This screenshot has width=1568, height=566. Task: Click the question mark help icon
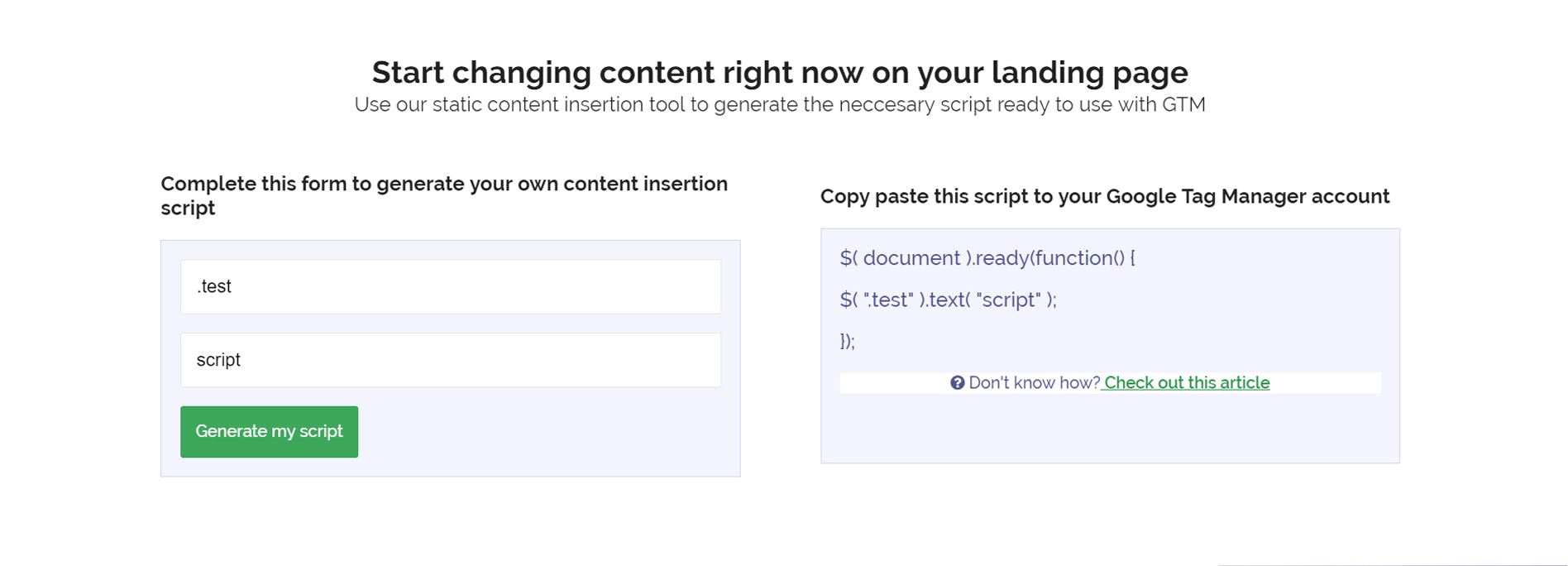tap(957, 382)
